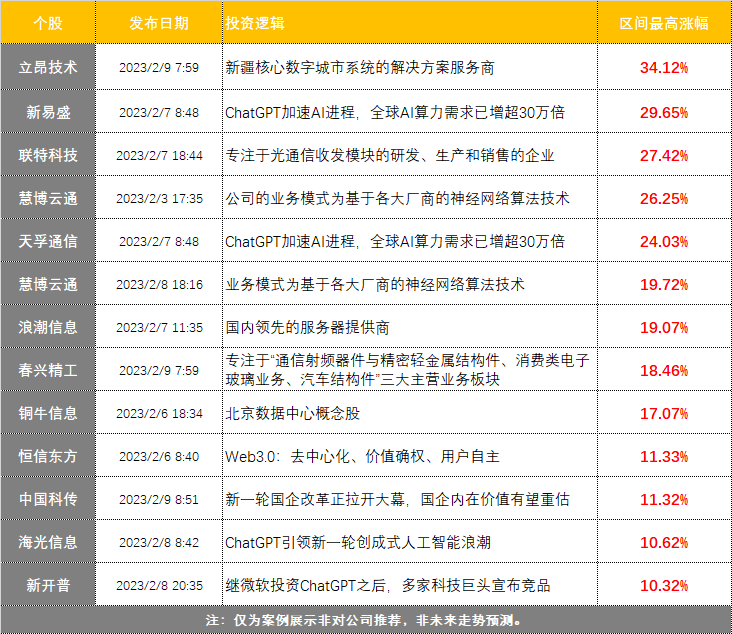Screen dimensions: 732x634
Task: Click the 个股 column header
Action: click(x=48, y=23)
